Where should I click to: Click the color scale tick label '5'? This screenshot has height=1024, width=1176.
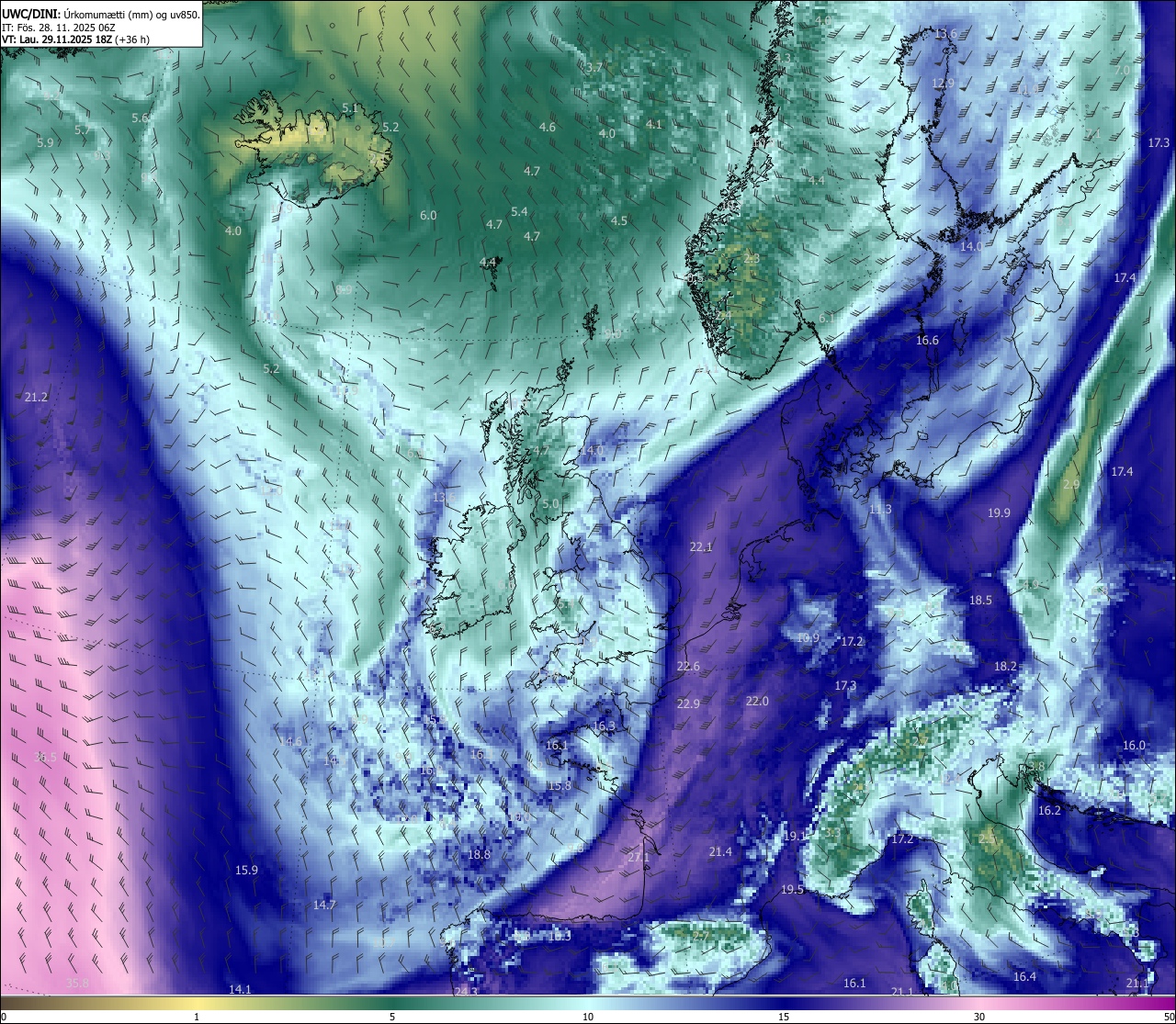[x=392, y=1017]
